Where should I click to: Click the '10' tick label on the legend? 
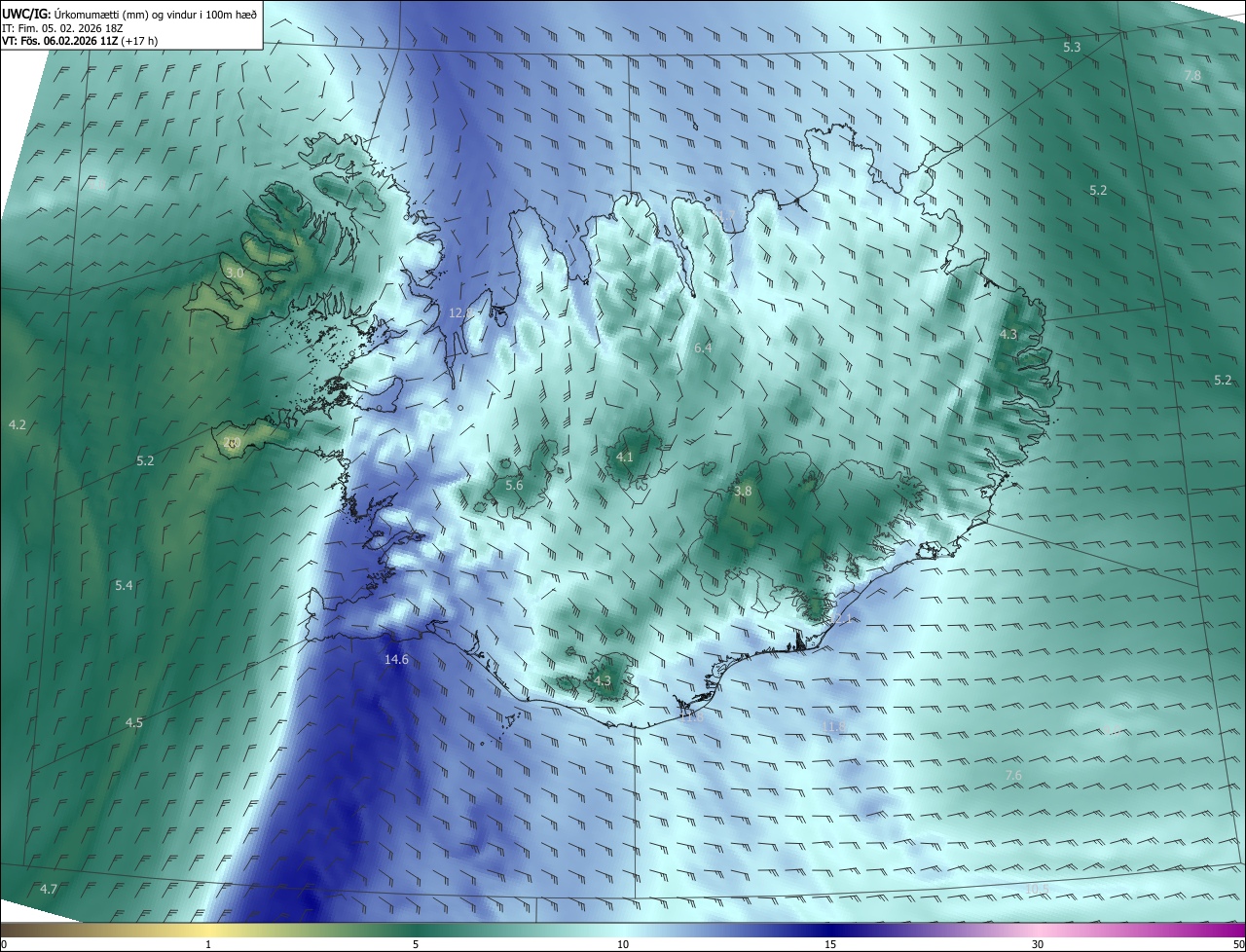point(623,944)
